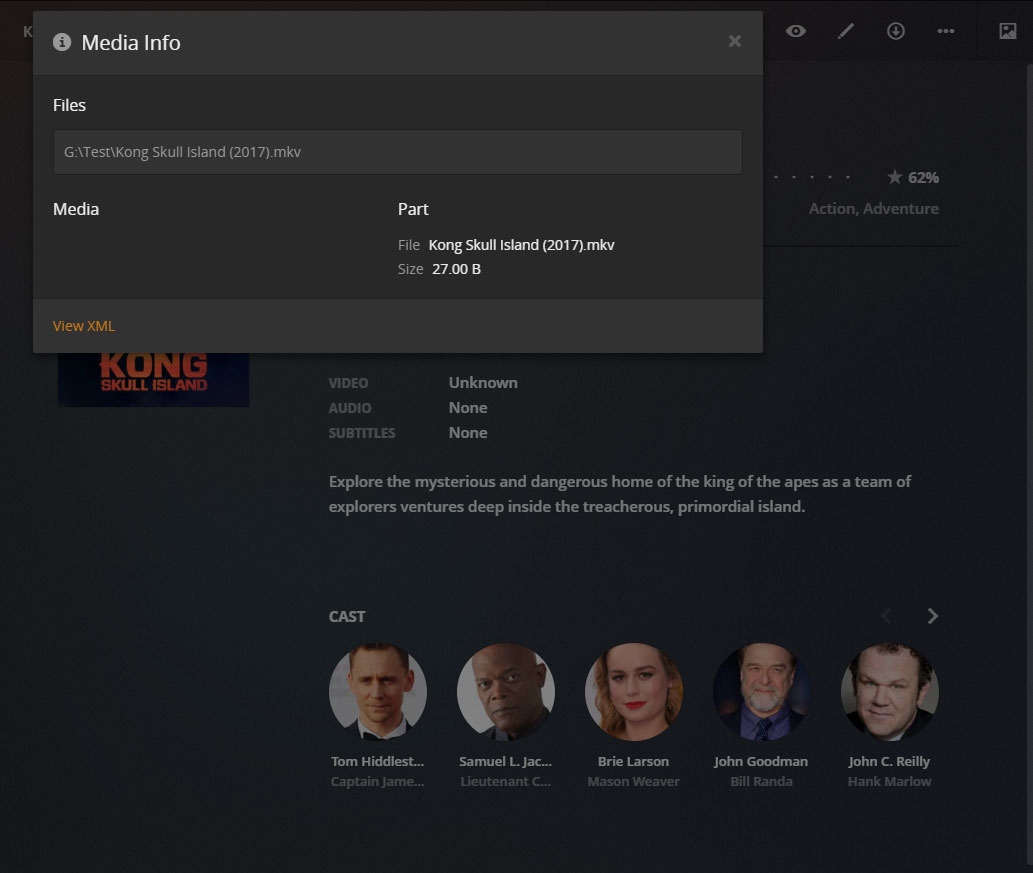
Task: Open the more options ellipsis menu
Action: [x=945, y=31]
